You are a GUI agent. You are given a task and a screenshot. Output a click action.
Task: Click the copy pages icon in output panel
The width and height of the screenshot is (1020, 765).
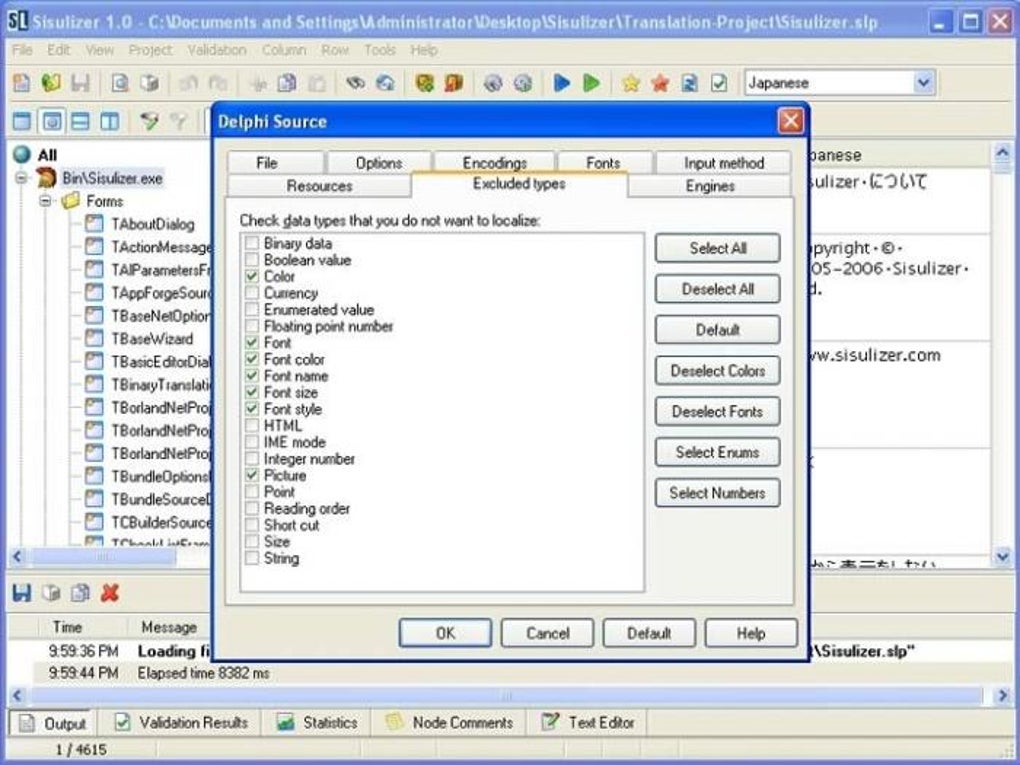[x=80, y=593]
